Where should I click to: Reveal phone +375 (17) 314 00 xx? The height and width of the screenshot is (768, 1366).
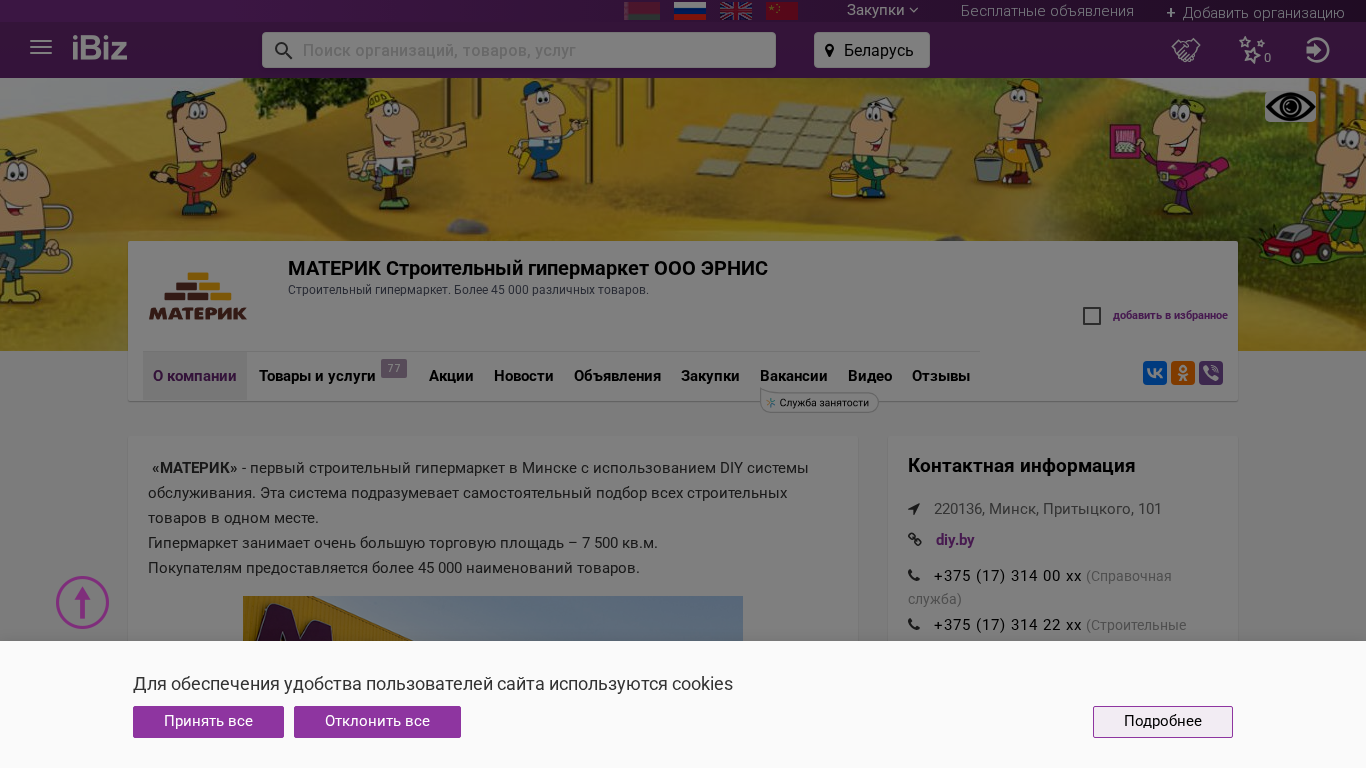(1008, 576)
